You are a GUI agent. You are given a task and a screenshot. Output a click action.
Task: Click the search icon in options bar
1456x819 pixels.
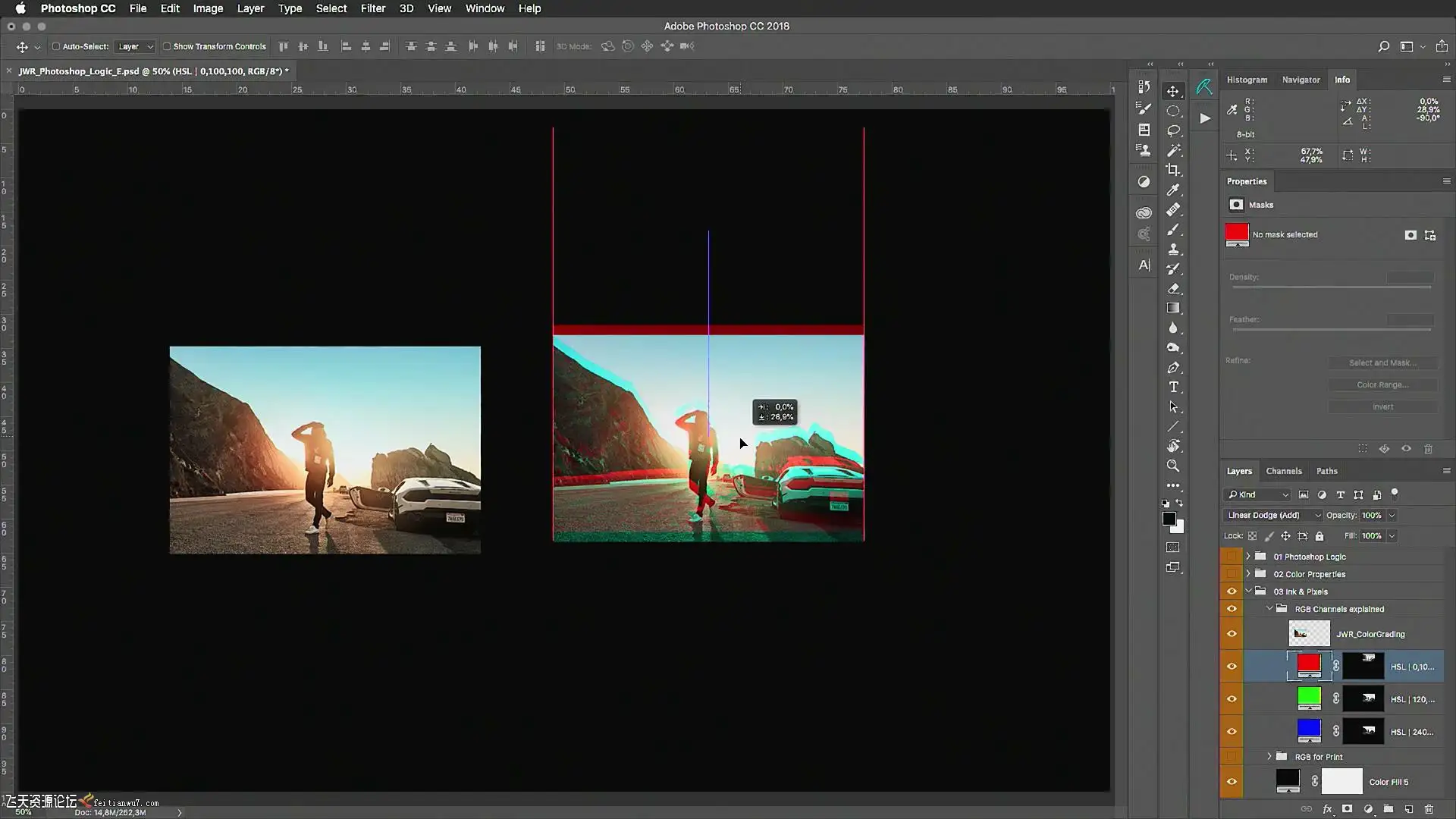pyautogui.click(x=1383, y=46)
